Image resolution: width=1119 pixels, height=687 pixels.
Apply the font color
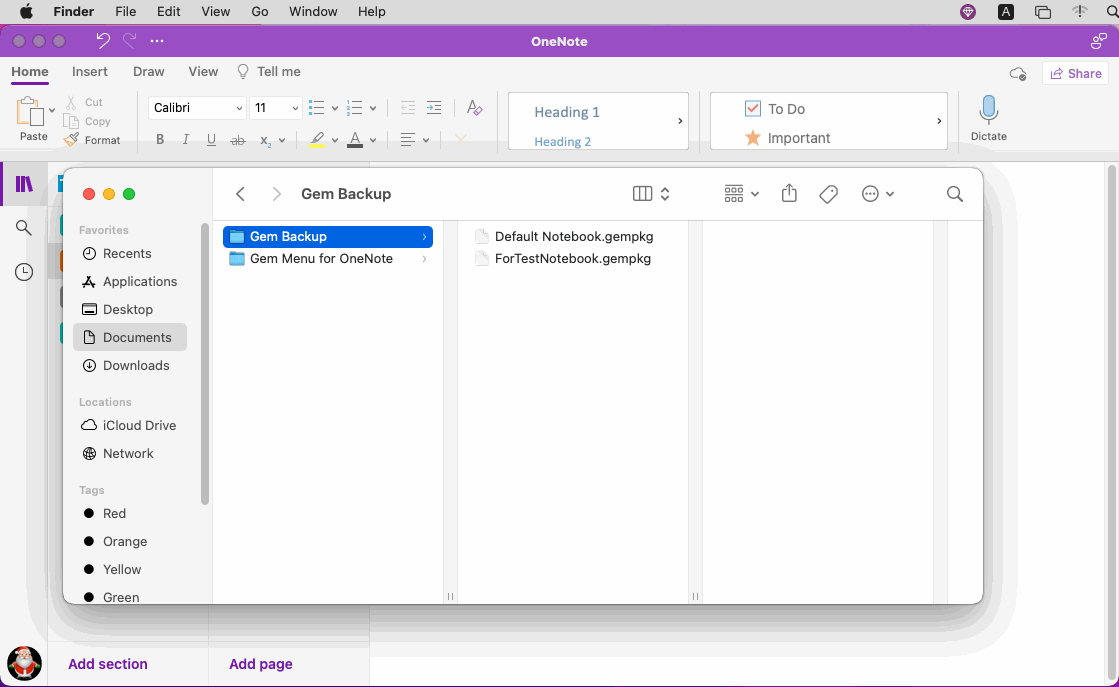pyautogui.click(x=355, y=140)
